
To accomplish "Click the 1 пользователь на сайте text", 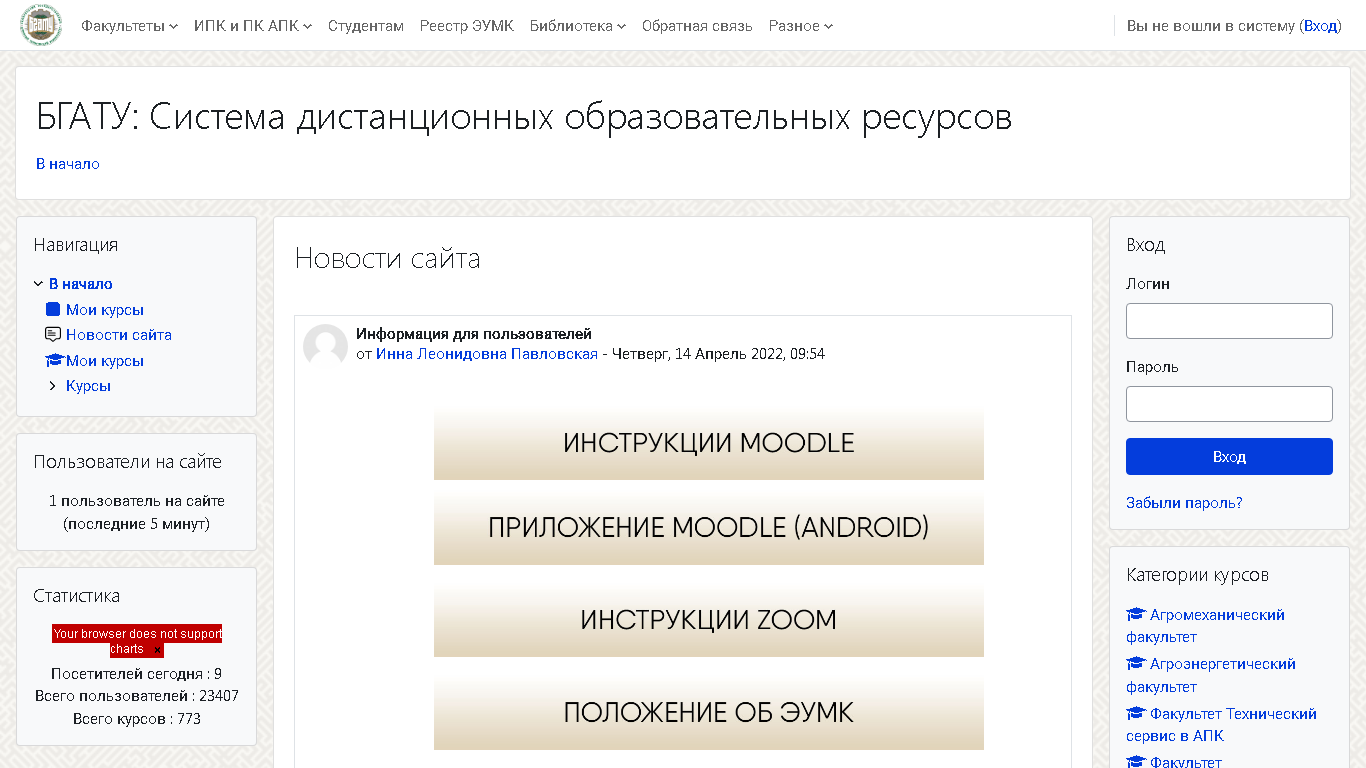I will coord(137,501).
